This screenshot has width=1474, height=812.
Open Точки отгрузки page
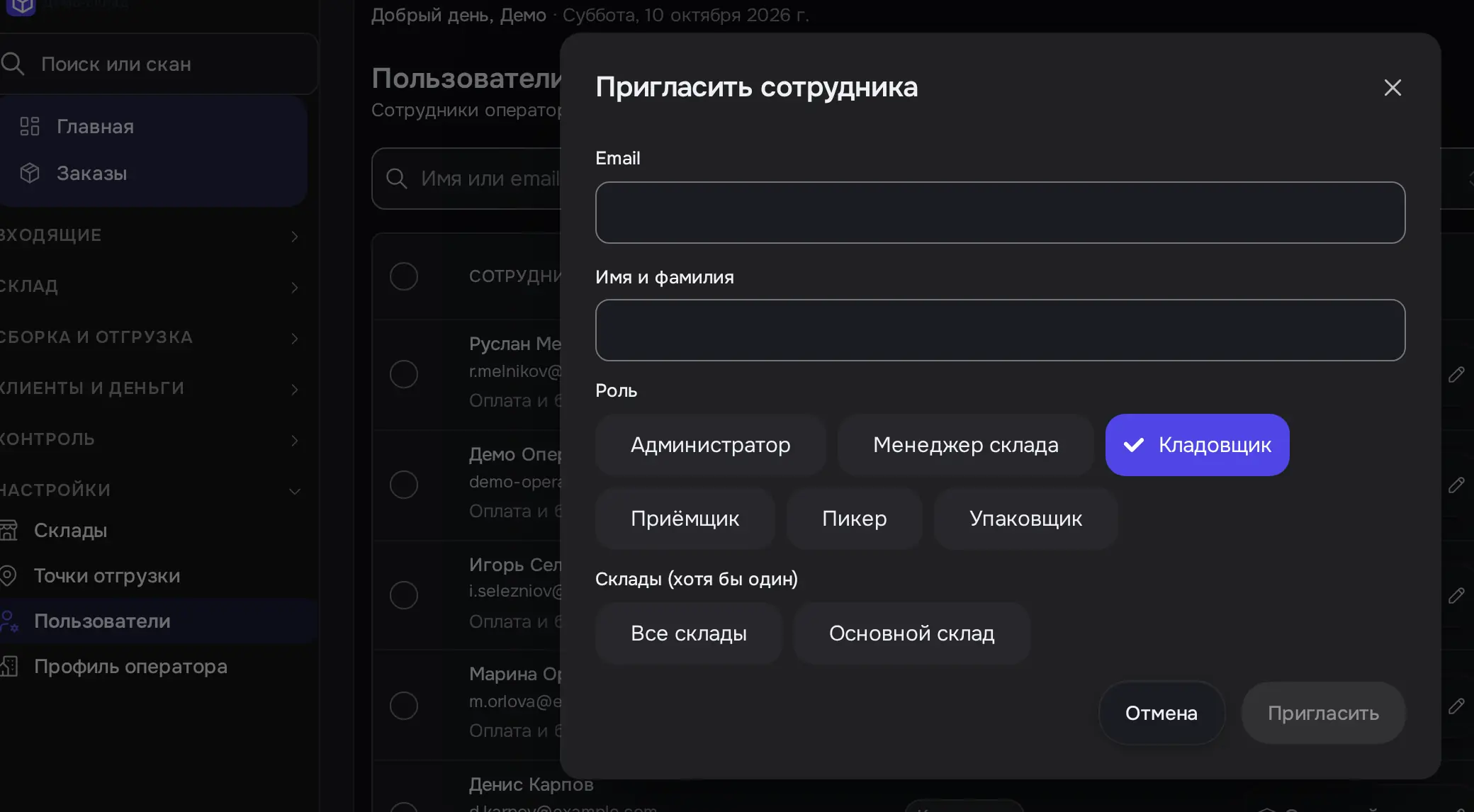tap(159, 576)
